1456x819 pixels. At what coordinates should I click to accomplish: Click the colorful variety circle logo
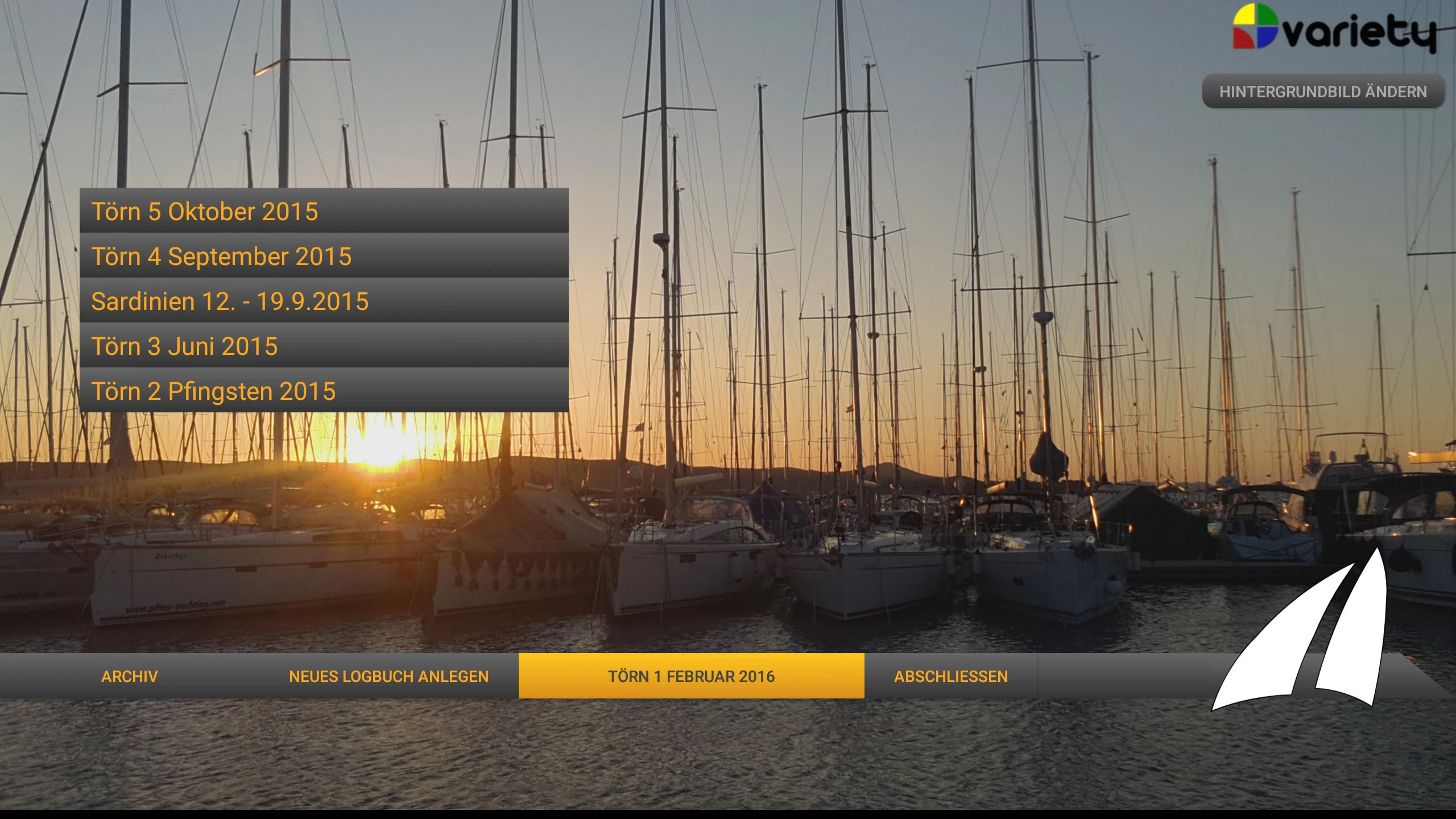click(1256, 26)
